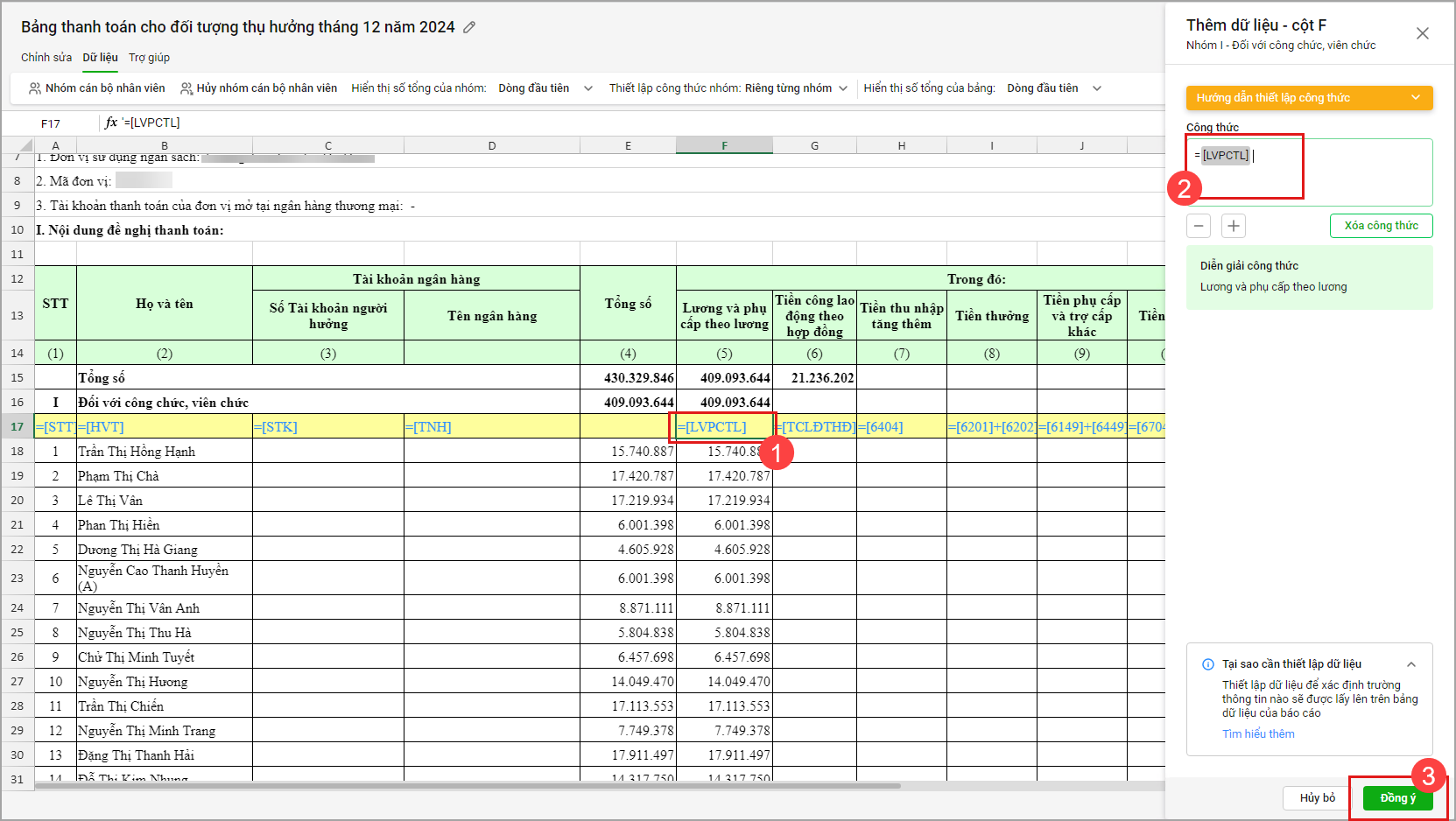Select the =[STK] formula cell
This screenshot has height=821, width=1456.
point(328,426)
